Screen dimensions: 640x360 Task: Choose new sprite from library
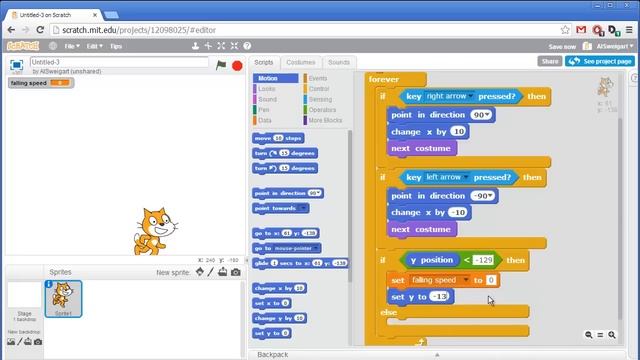200,272
